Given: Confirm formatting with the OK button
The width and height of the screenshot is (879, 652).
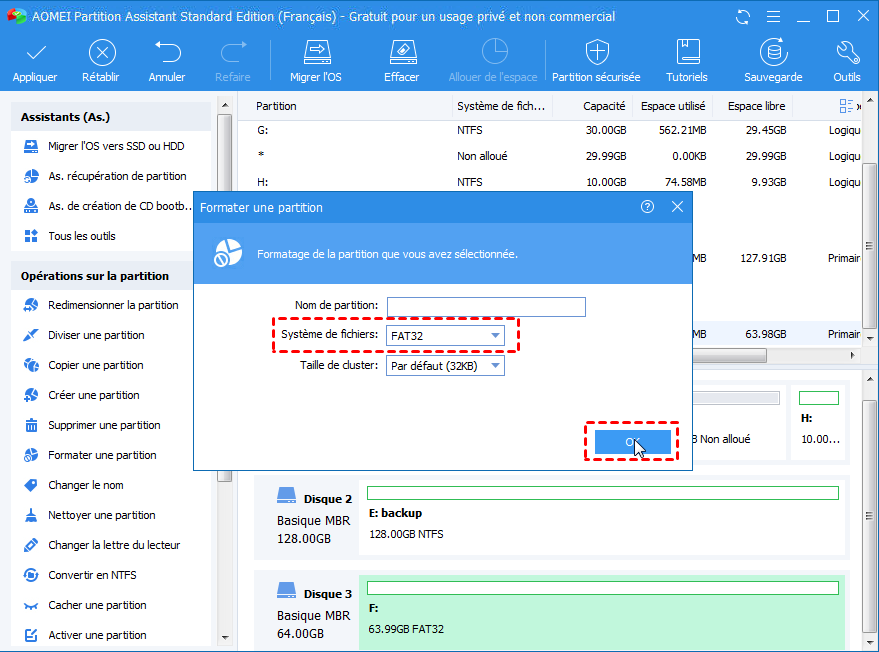Looking at the screenshot, I should point(632,442).
